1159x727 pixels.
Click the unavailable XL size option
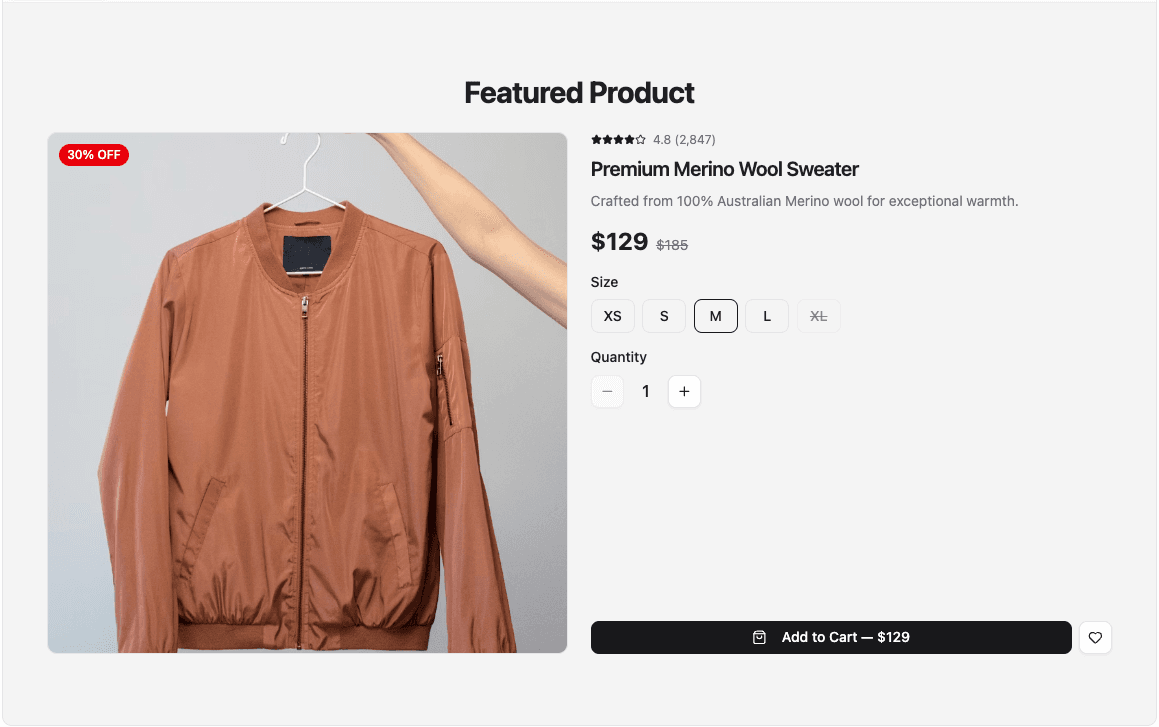tap(819, 315)
